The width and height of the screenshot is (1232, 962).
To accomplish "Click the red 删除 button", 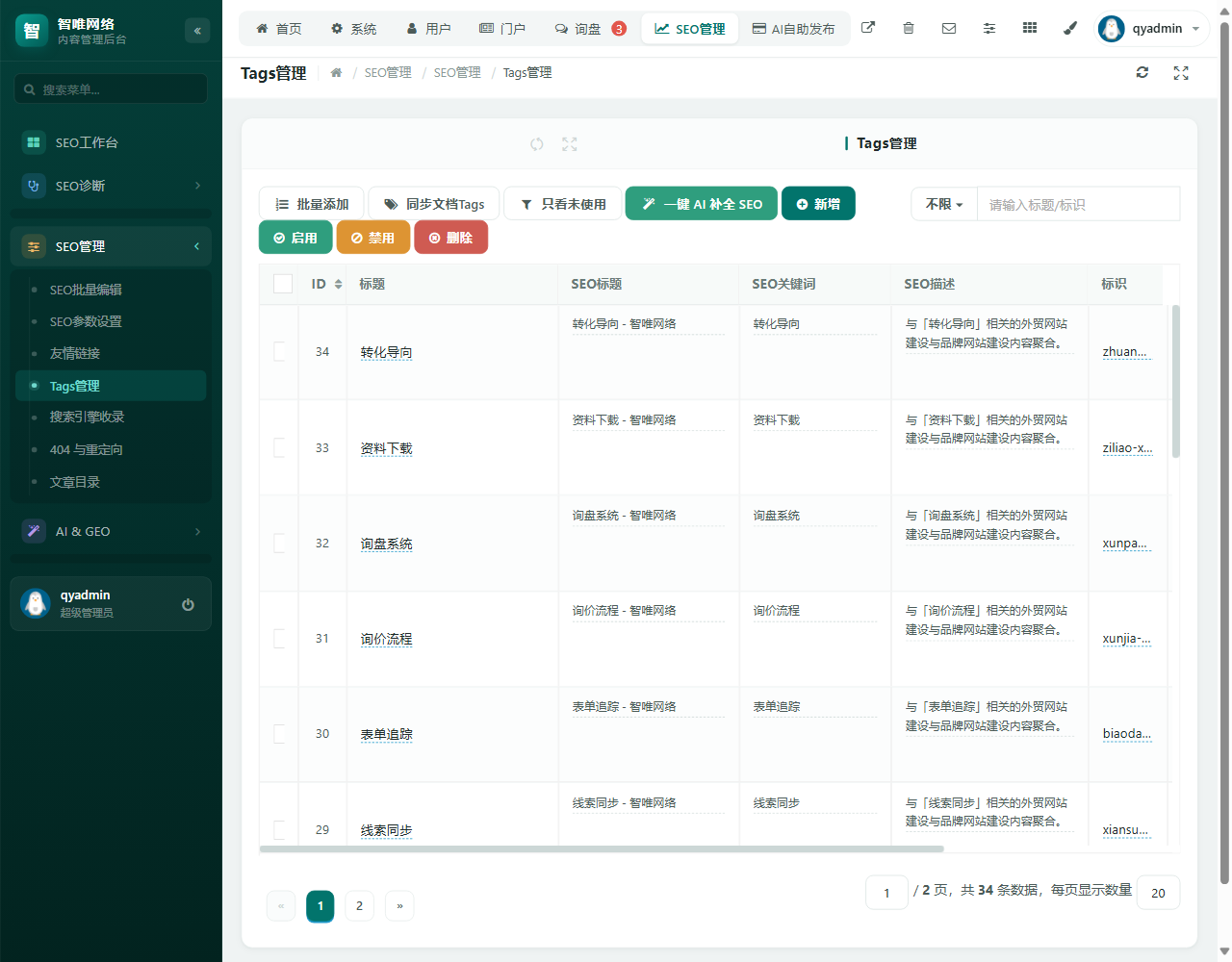I will pos(451,238).
